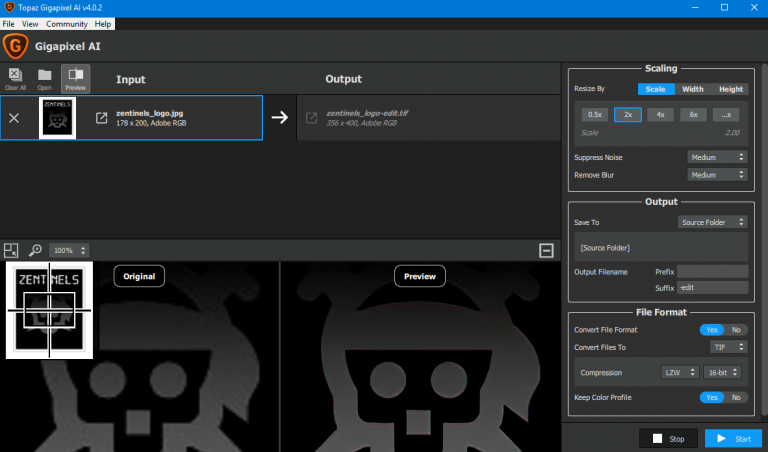Open the 100% zoom level dropdown
The image size is (768, 452).
pos(69,250)
